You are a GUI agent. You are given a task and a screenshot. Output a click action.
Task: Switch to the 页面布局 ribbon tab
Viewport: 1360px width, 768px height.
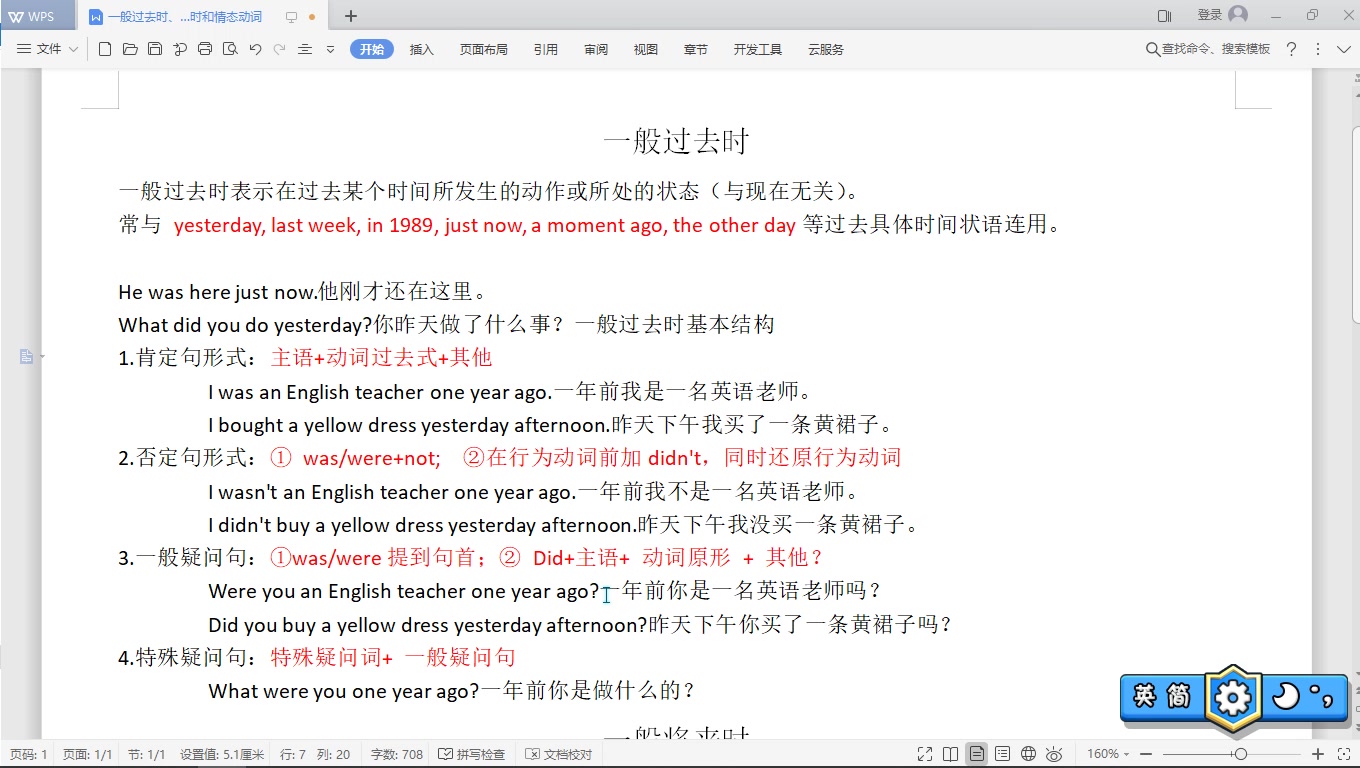point(484,48)
